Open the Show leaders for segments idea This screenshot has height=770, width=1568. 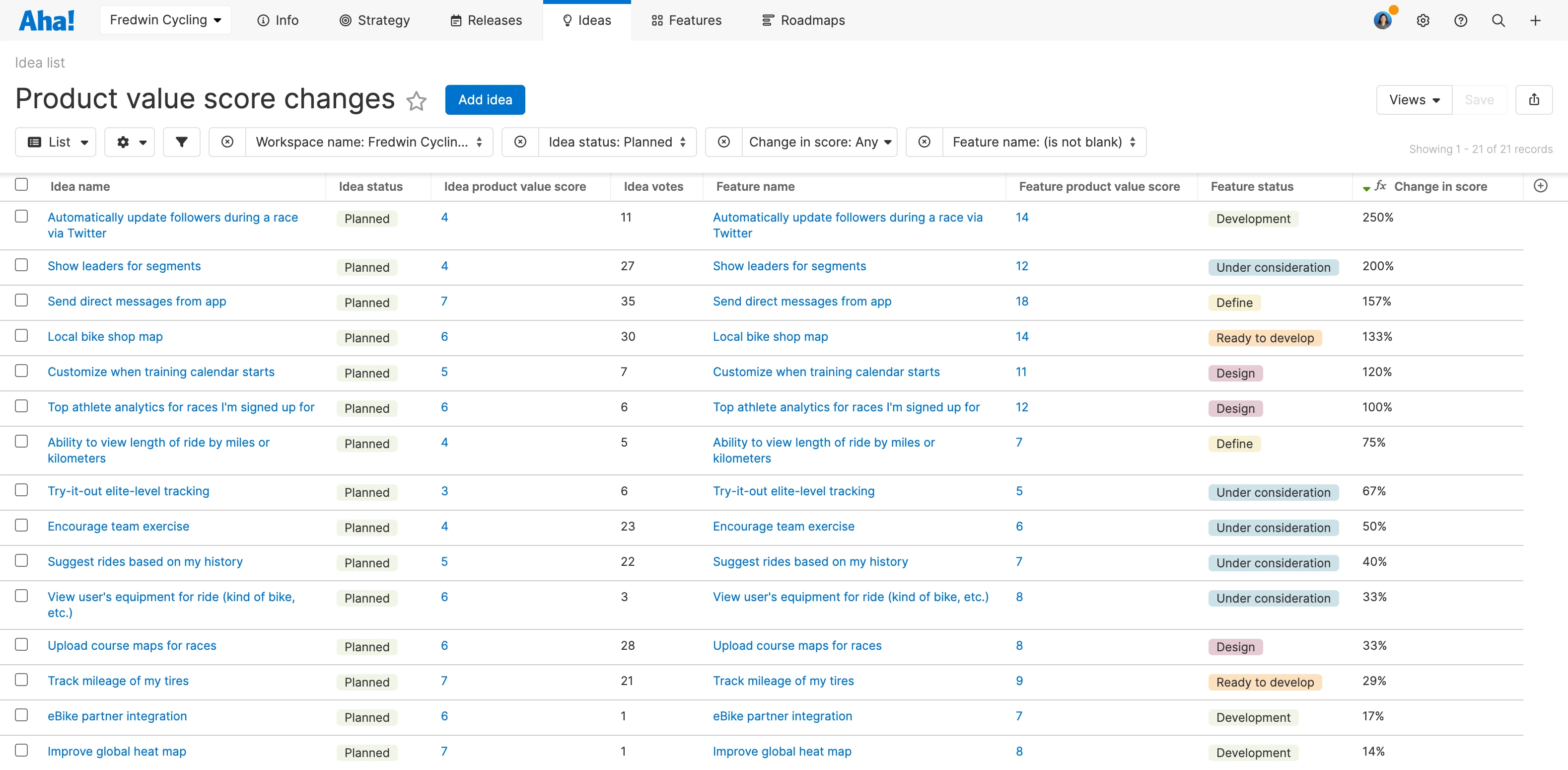(x=124, y=266)
